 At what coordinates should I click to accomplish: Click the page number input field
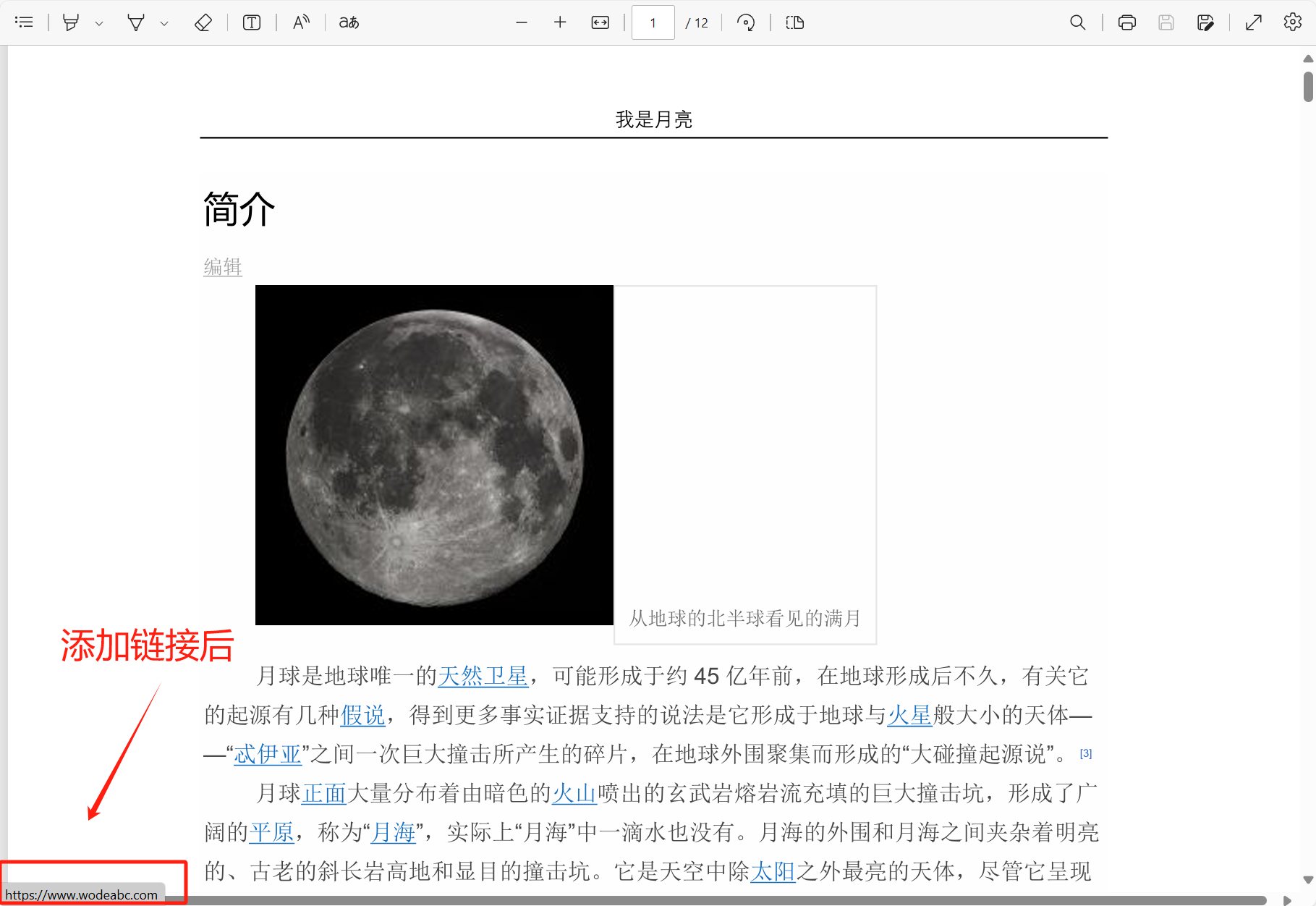click(x=653, y=22)
